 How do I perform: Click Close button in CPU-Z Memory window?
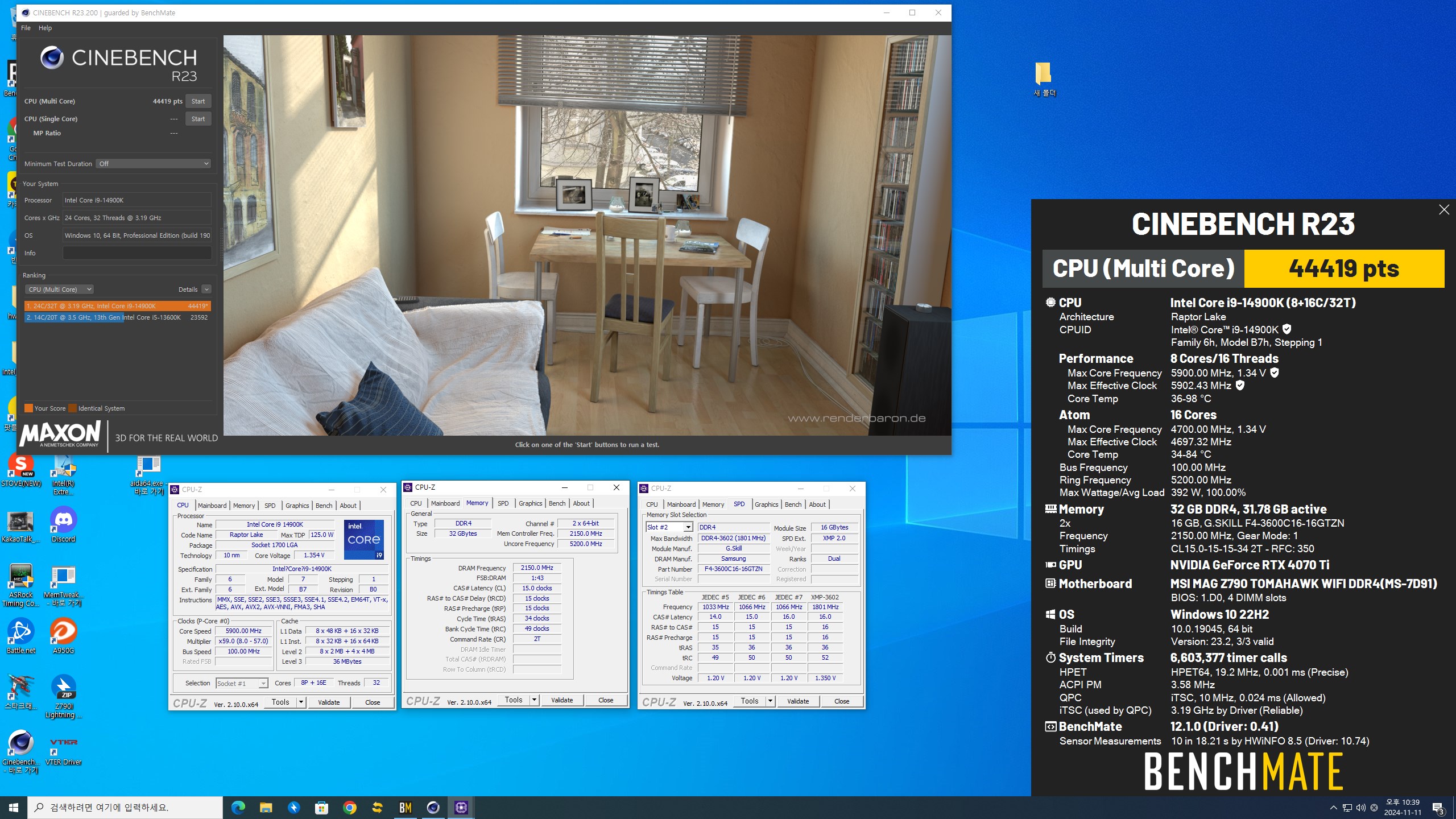pyautogui.click(x=606, y=700)
